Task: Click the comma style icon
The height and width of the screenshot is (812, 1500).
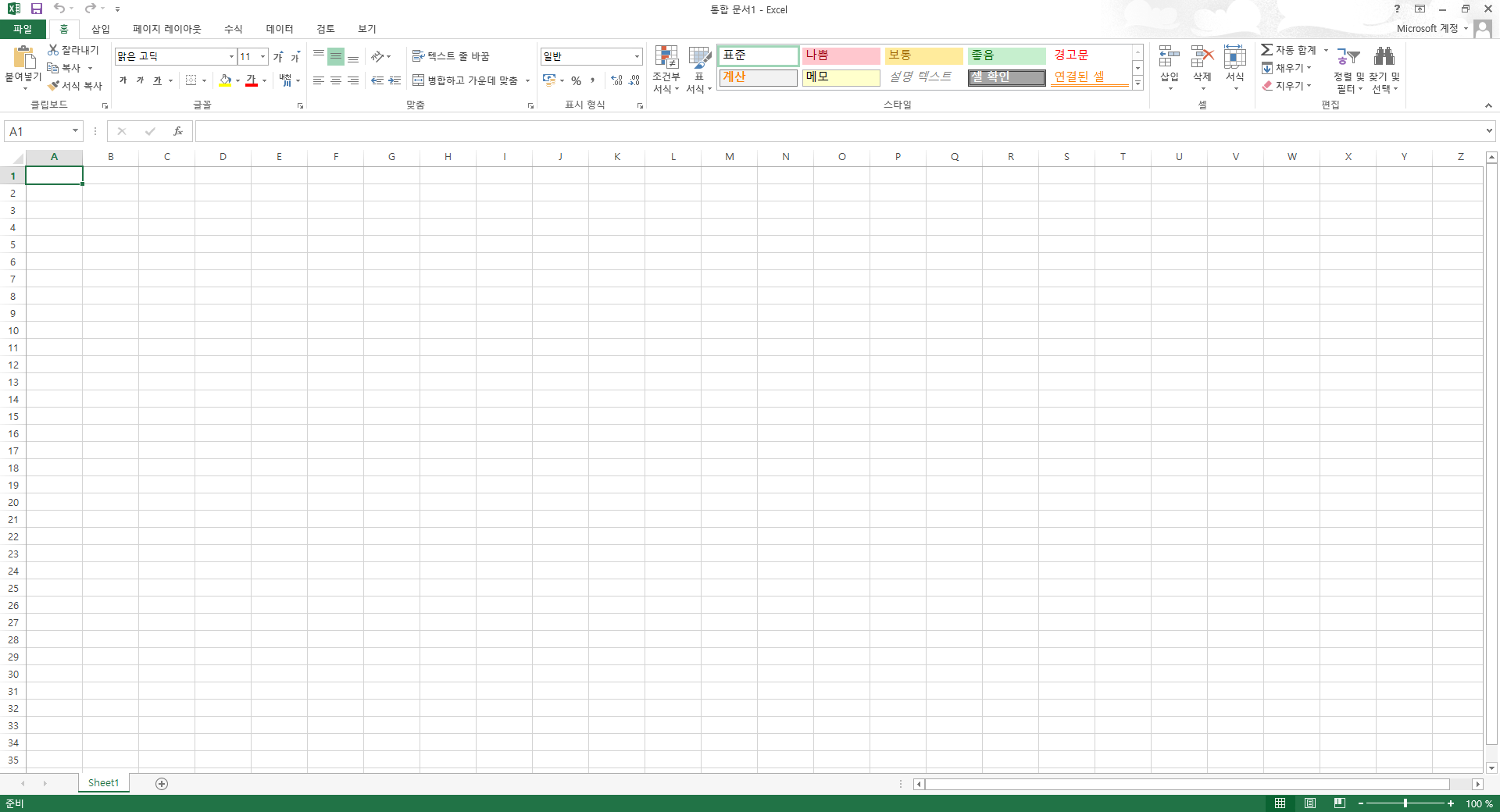Action: pyautogui.click(x=593, y=80)
